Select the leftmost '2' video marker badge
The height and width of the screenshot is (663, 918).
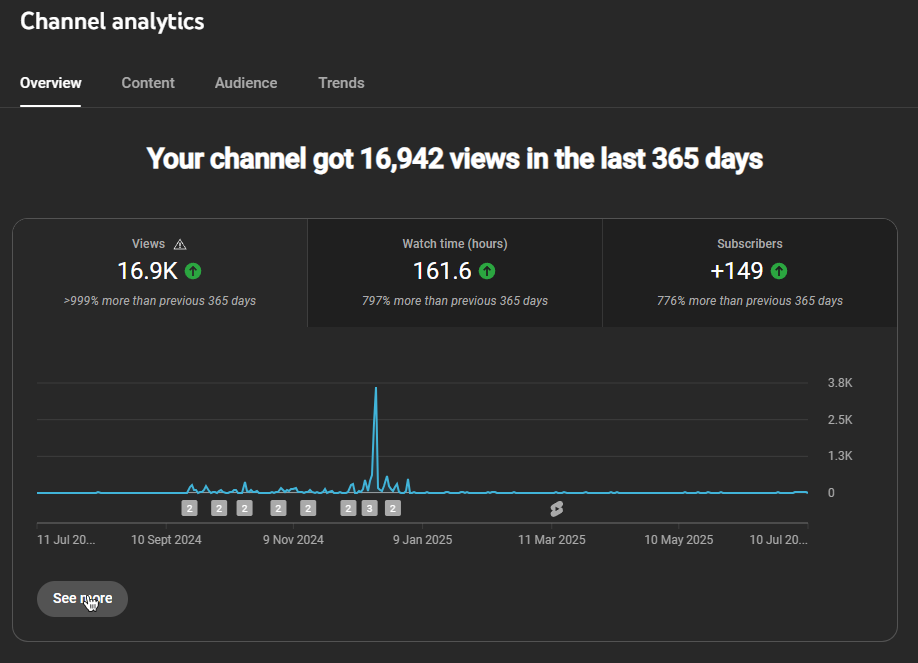coord(189,509)
